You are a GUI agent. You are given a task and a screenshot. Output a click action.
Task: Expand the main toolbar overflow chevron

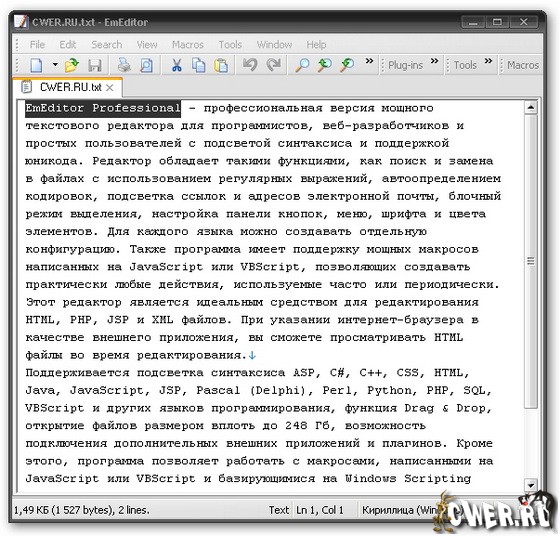click(369, 61)
